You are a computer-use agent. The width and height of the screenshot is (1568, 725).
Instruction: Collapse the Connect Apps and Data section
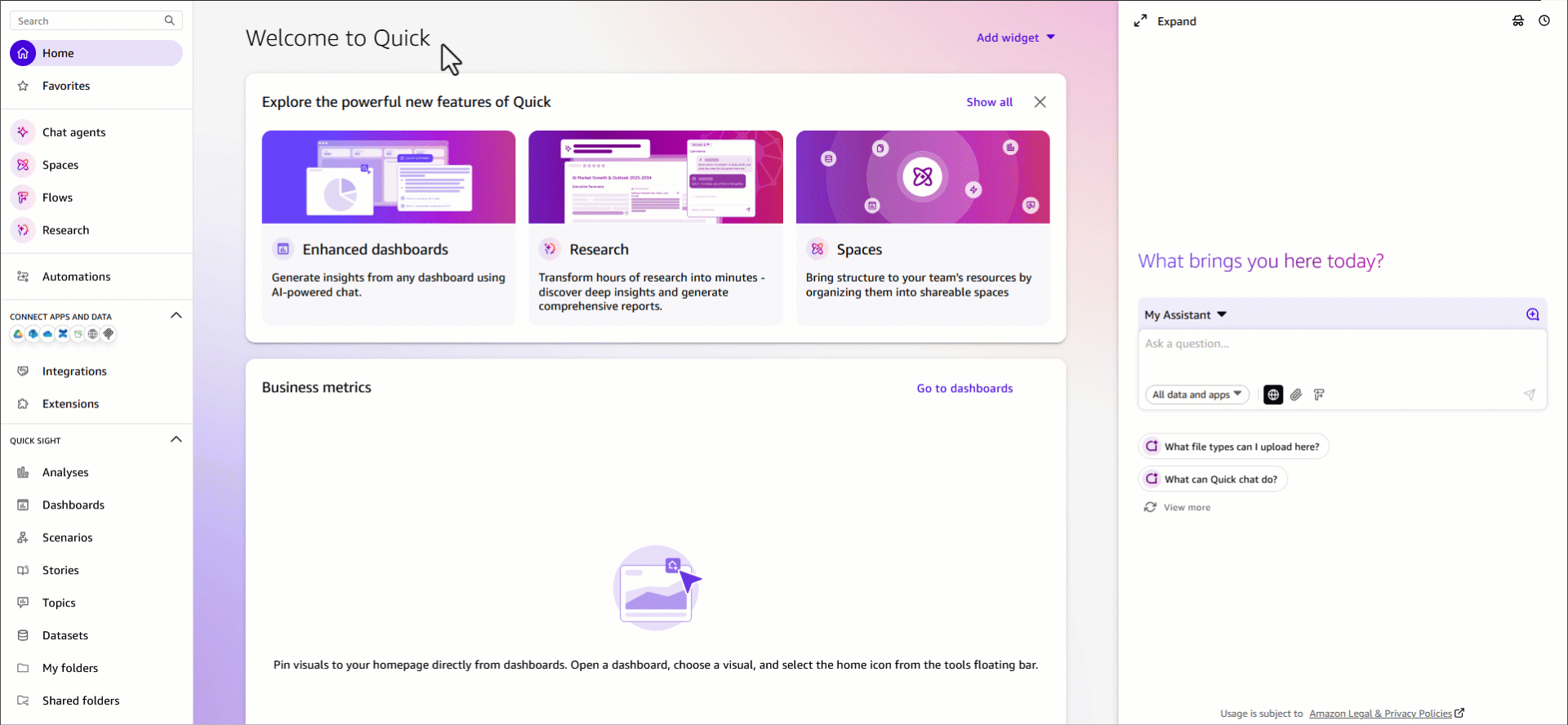click(x=176, y=316)
